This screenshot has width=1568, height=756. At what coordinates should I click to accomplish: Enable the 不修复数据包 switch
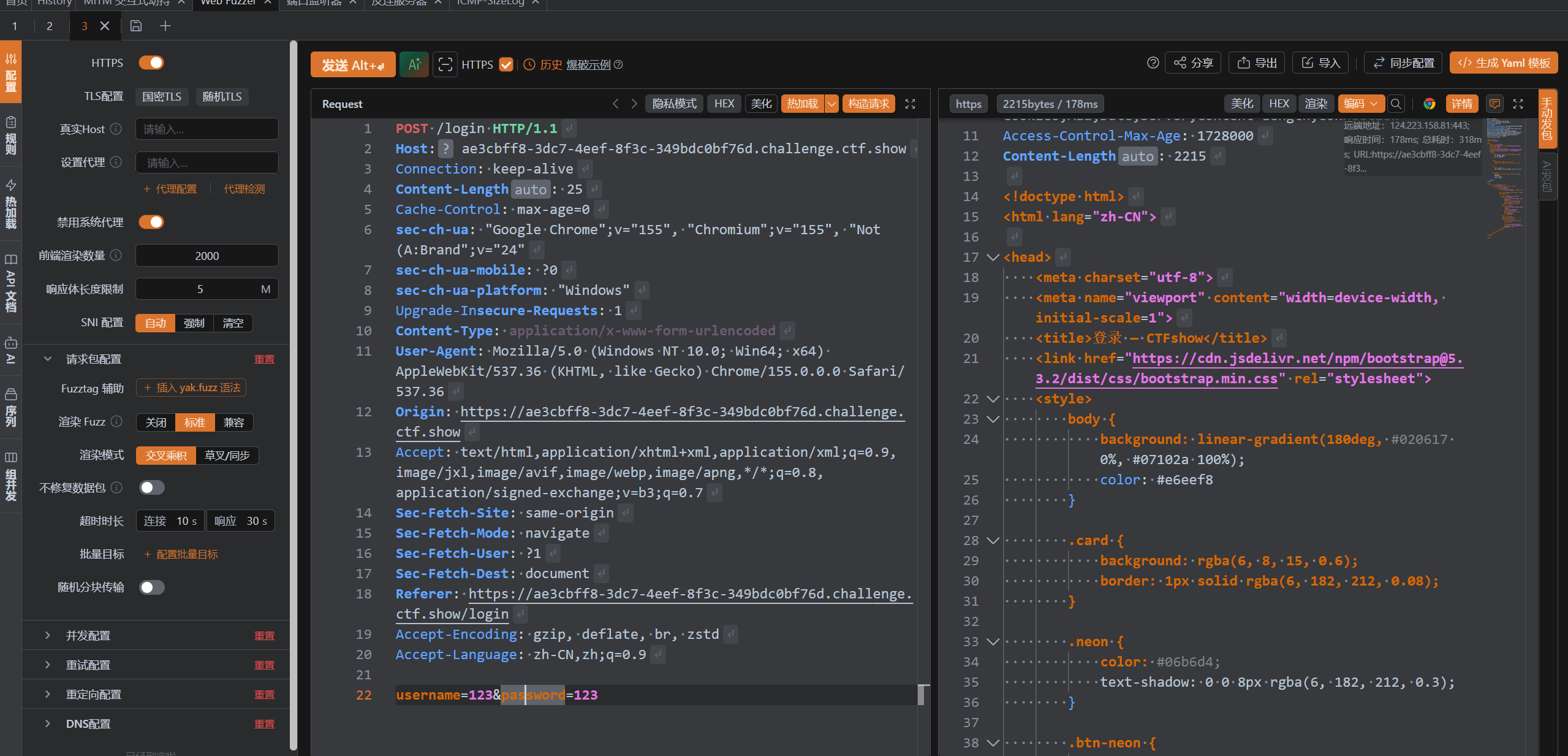[x=151, y=487]
